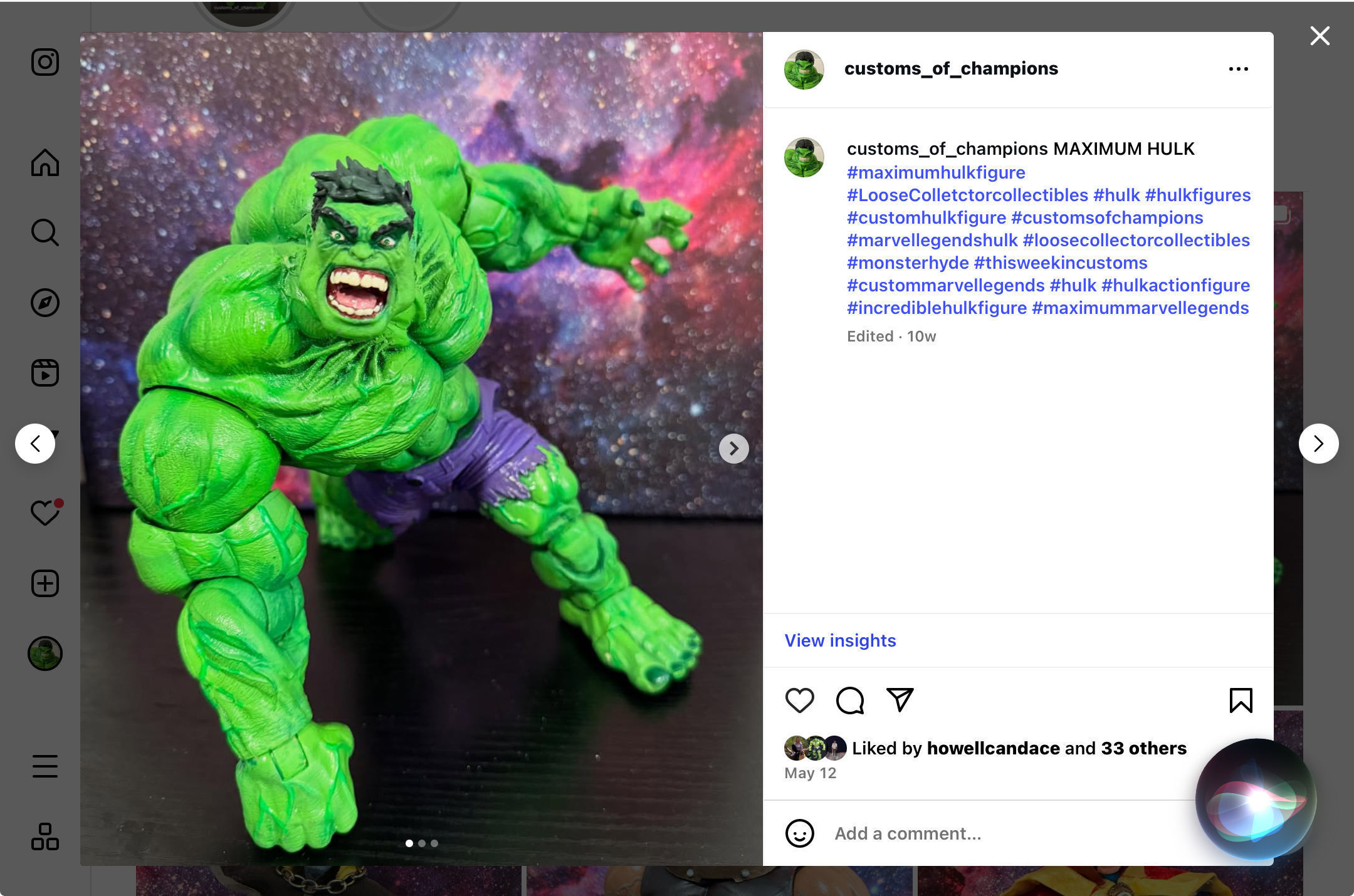The image size is (1354, 896).
Task: Click the Edited 10w timestamp
Action: (891, 336)
